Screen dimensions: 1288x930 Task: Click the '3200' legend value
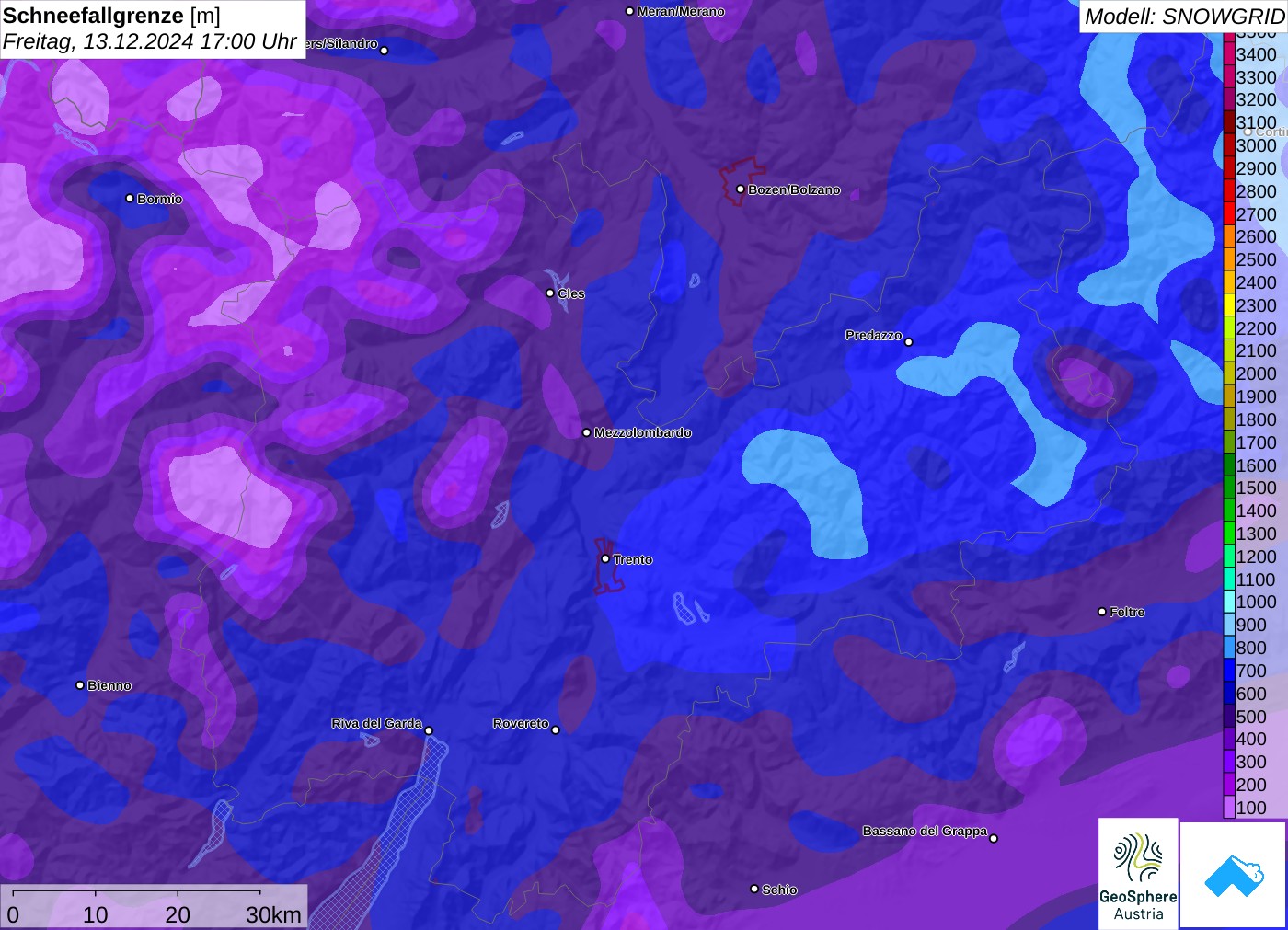1256,99
